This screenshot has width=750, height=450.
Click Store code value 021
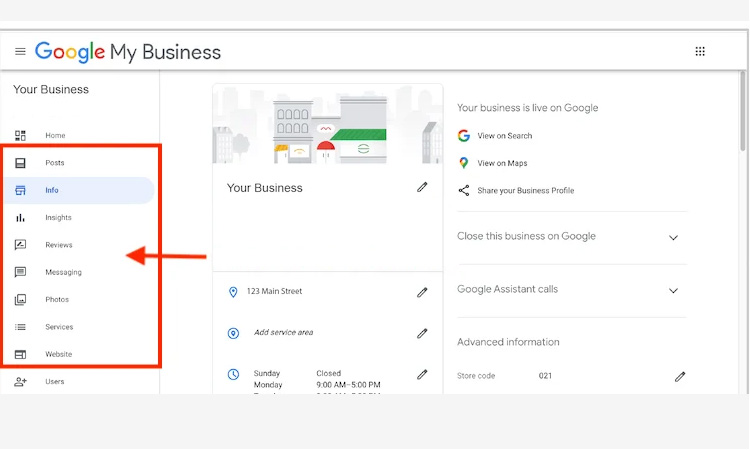pyautogui.click(x=545, y=376)
